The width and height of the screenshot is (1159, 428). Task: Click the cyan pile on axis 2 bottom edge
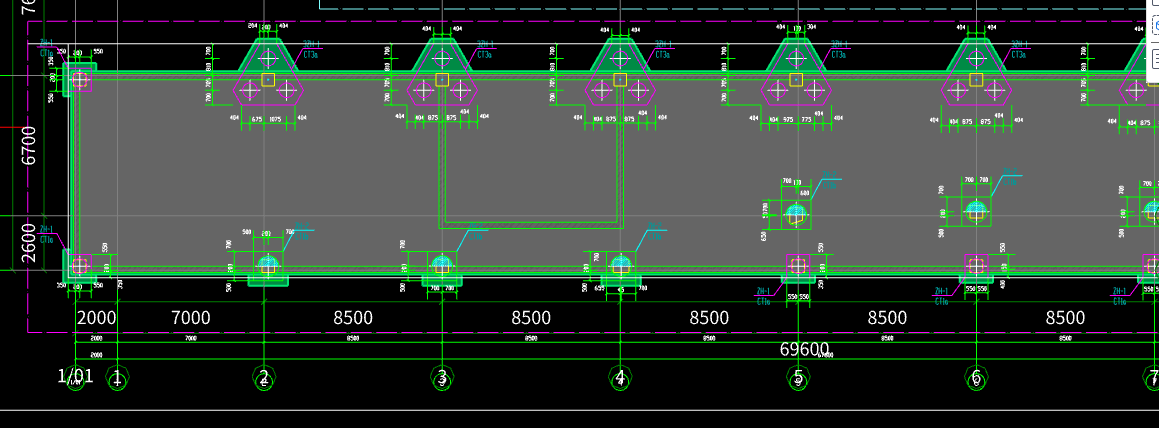coord(268,264)
